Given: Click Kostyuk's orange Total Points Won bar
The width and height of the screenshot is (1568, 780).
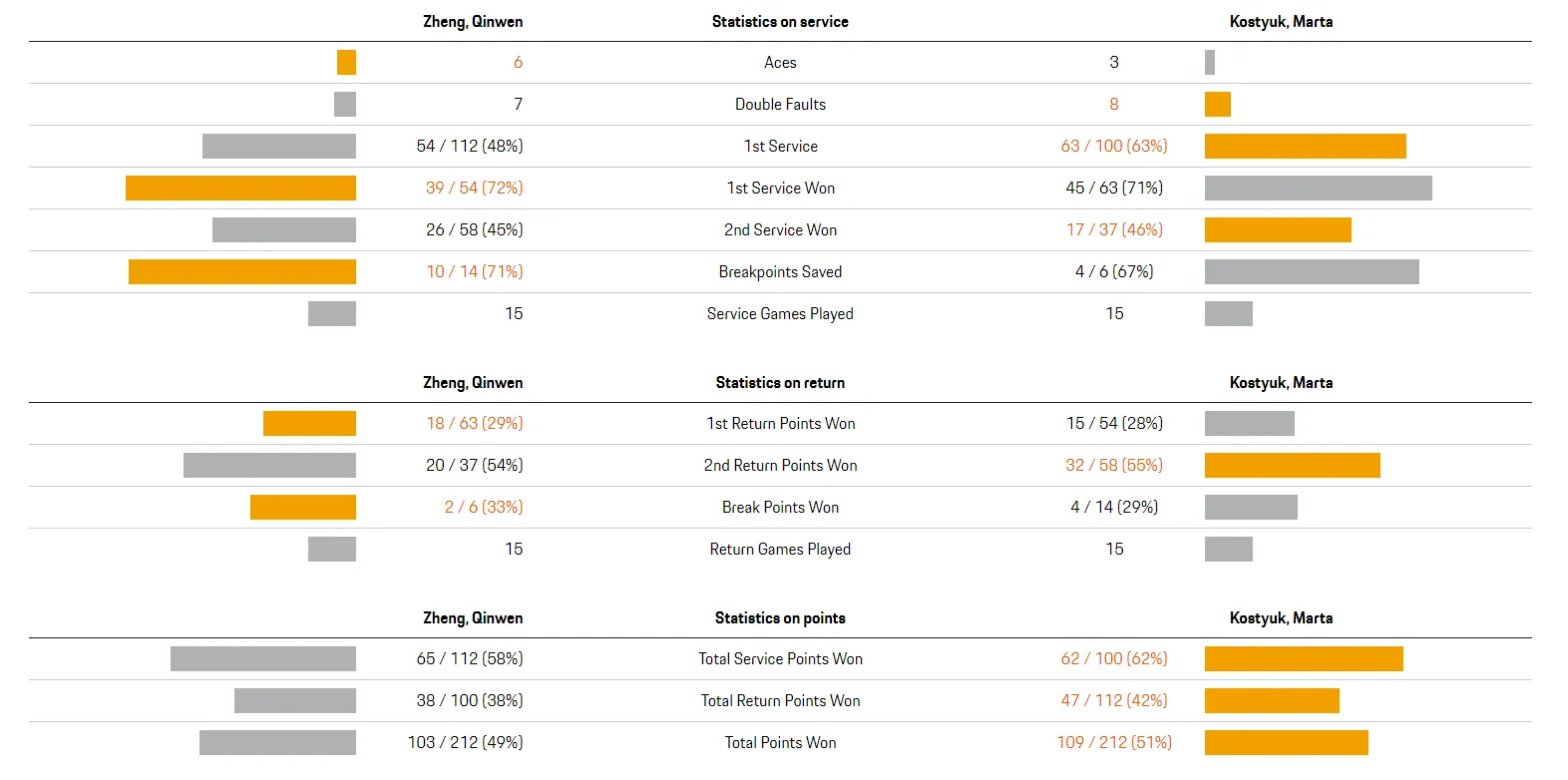Looking at the screenshot, I should (1286, 742).
